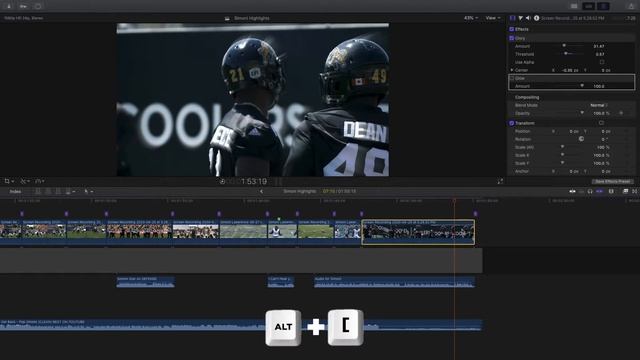
Task: Click the Share export icon
Action: [631, 6]
